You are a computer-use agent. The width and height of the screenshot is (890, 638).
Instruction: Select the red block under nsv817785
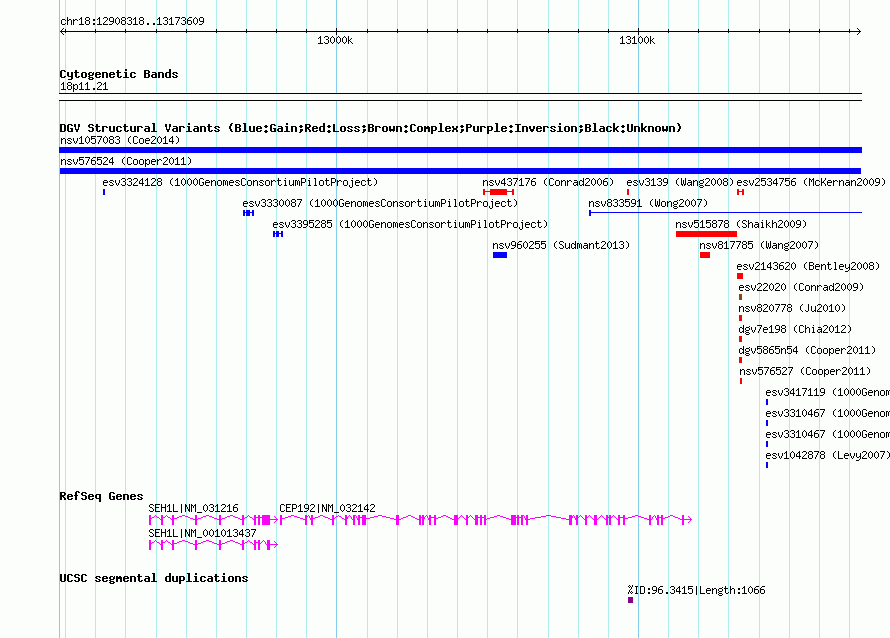click(705, 255)
